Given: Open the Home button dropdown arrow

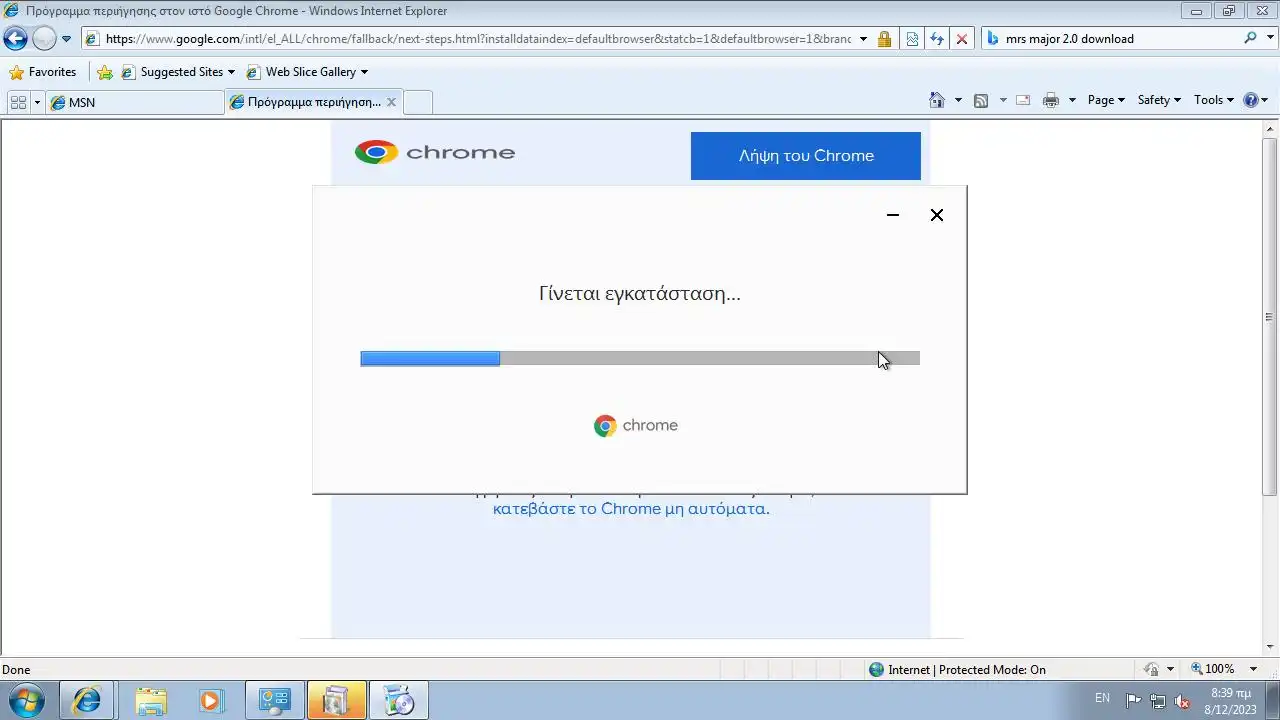Looking at the screenshot, I should 958,100.
